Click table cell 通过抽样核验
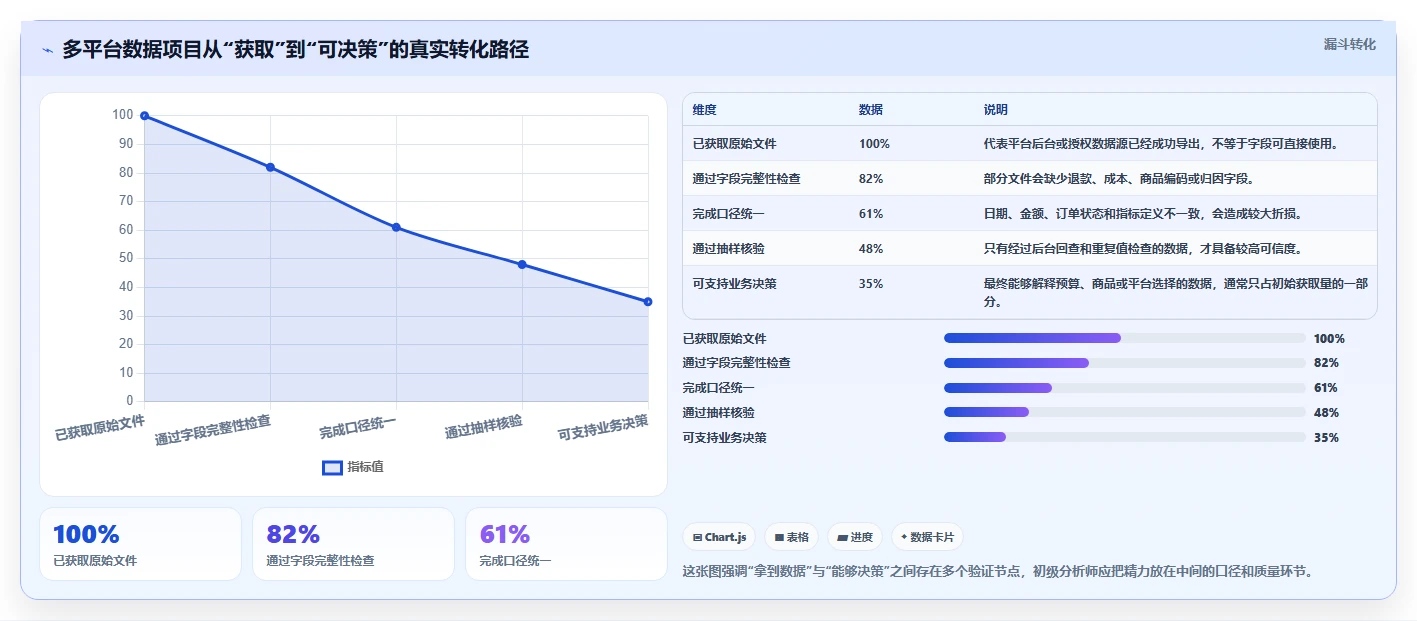 point(728,248)
